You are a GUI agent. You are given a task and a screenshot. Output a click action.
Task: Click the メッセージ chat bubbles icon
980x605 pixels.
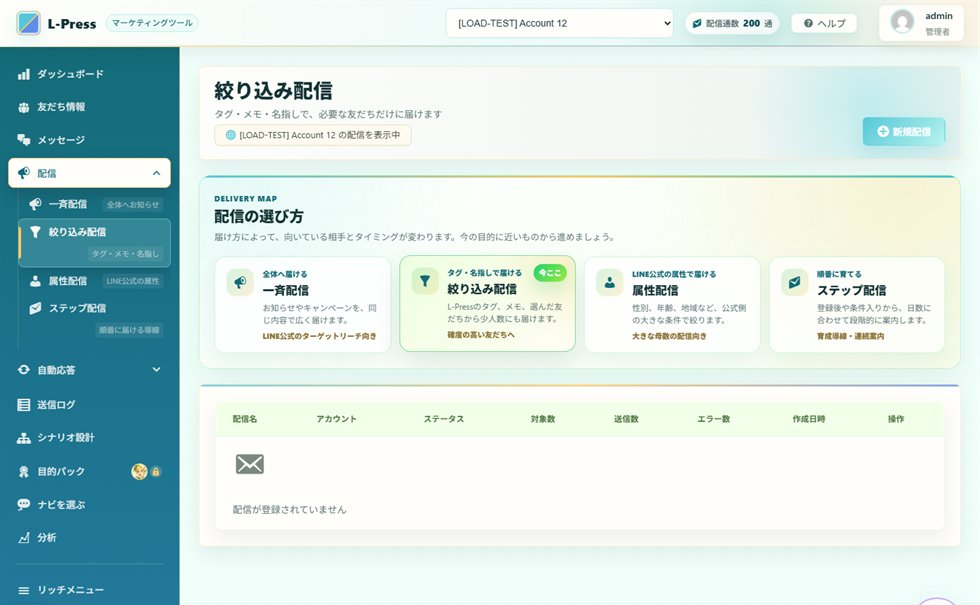point(24,140)
